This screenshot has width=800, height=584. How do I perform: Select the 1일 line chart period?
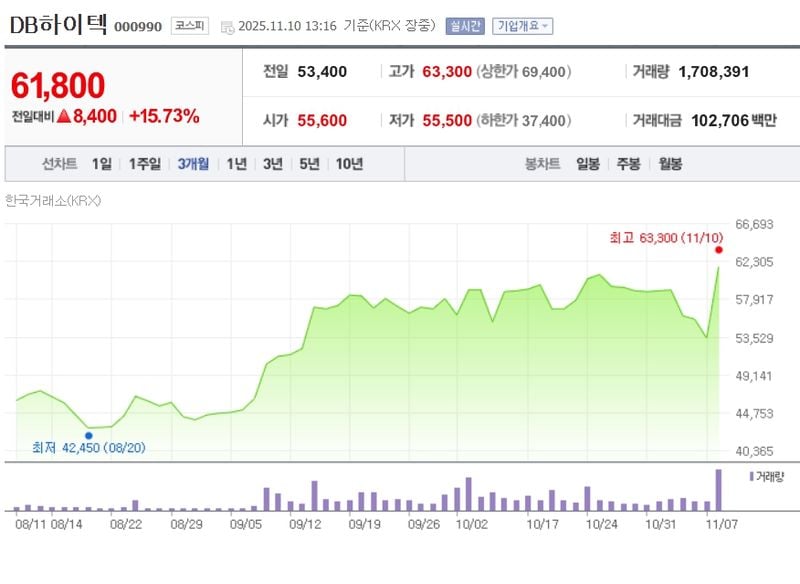point(102,164)
